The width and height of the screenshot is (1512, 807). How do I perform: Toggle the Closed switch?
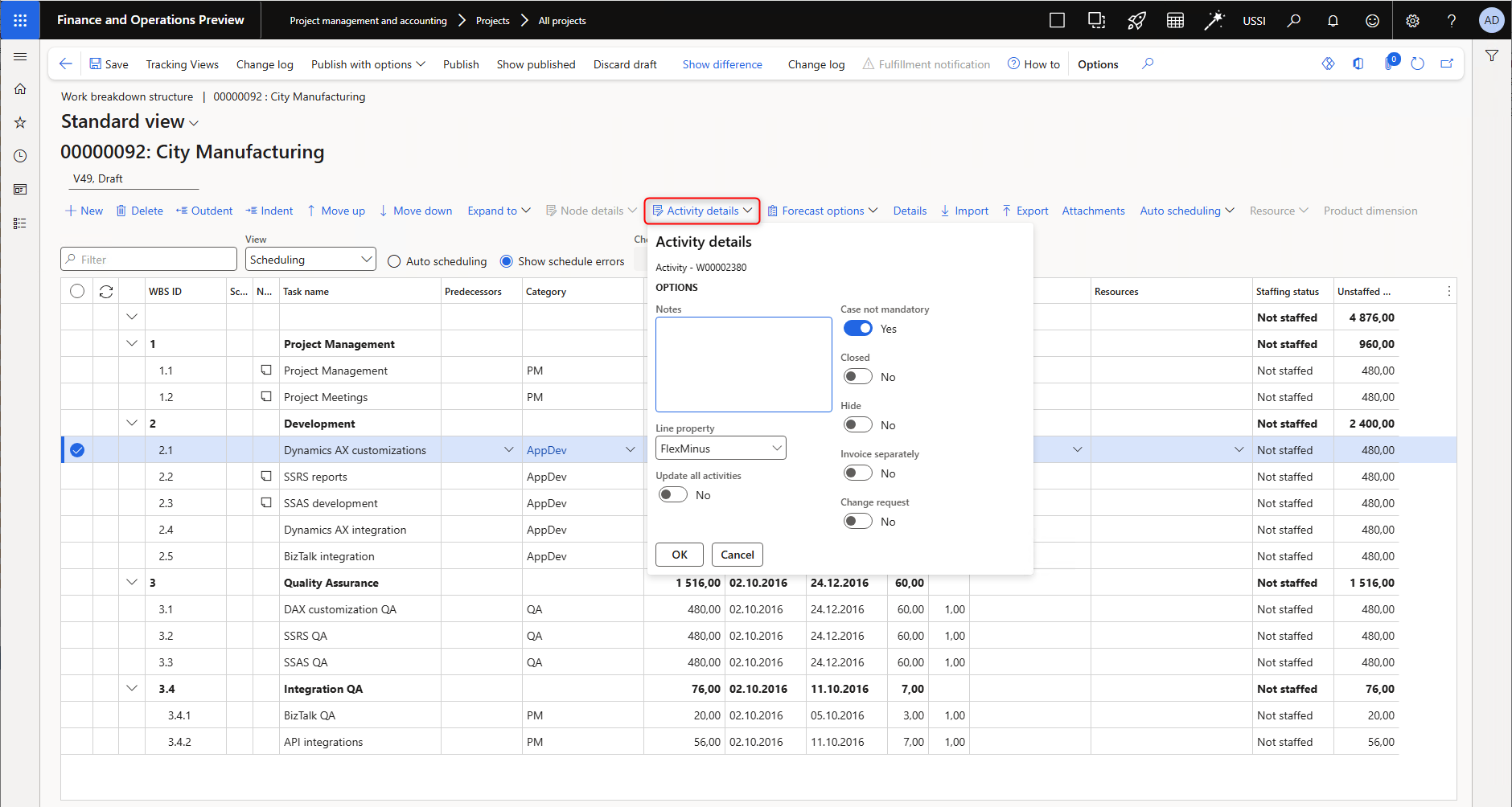coord(857,377)
